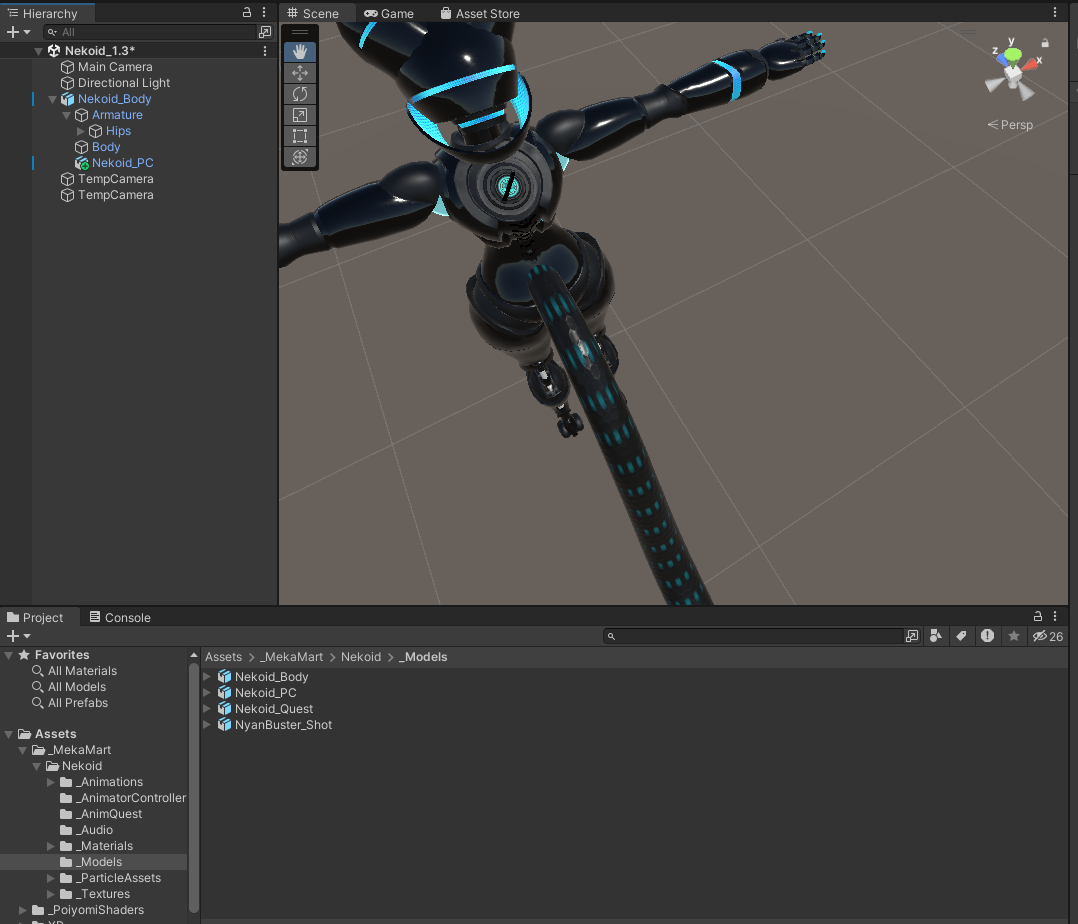Collapse the Nekoid_Body hierarchy object
The height and width of the screenshot is (924, 1078).
click(53, 99)
